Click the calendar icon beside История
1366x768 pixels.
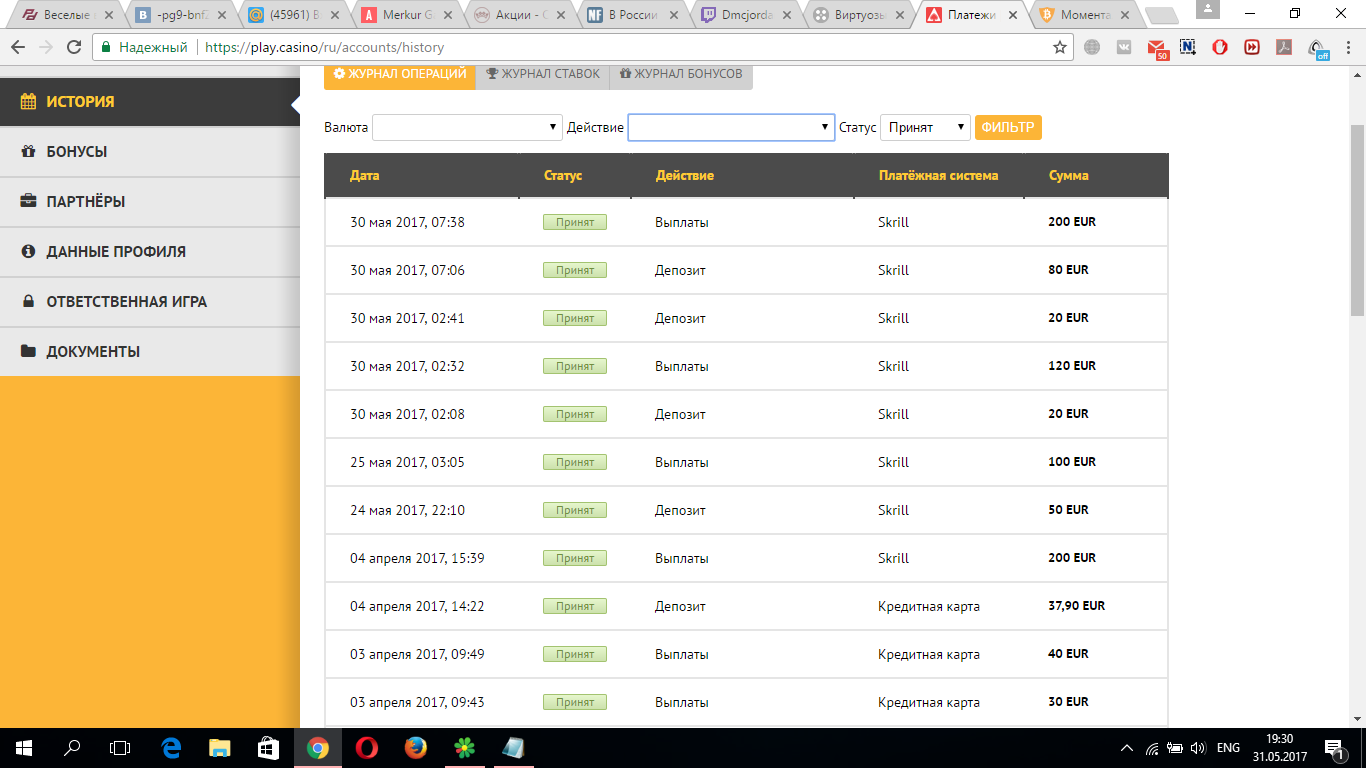click(28, 101)
